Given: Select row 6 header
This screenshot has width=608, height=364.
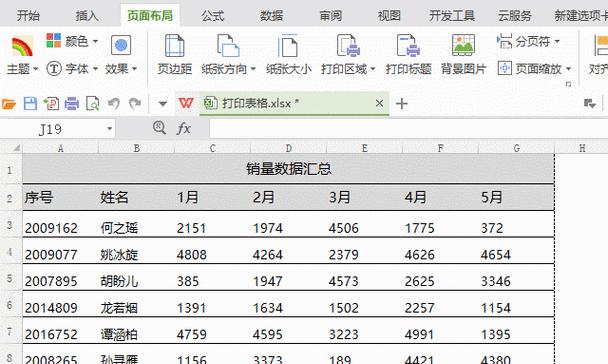Looking at the screenshot, I should 10,304.
